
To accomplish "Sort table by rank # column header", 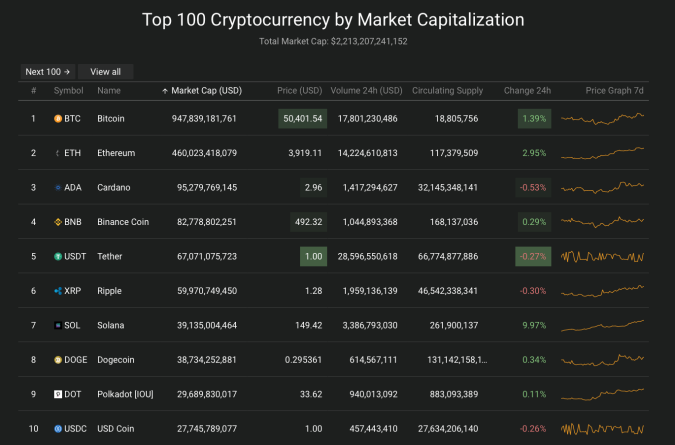I will click(34, 91).
